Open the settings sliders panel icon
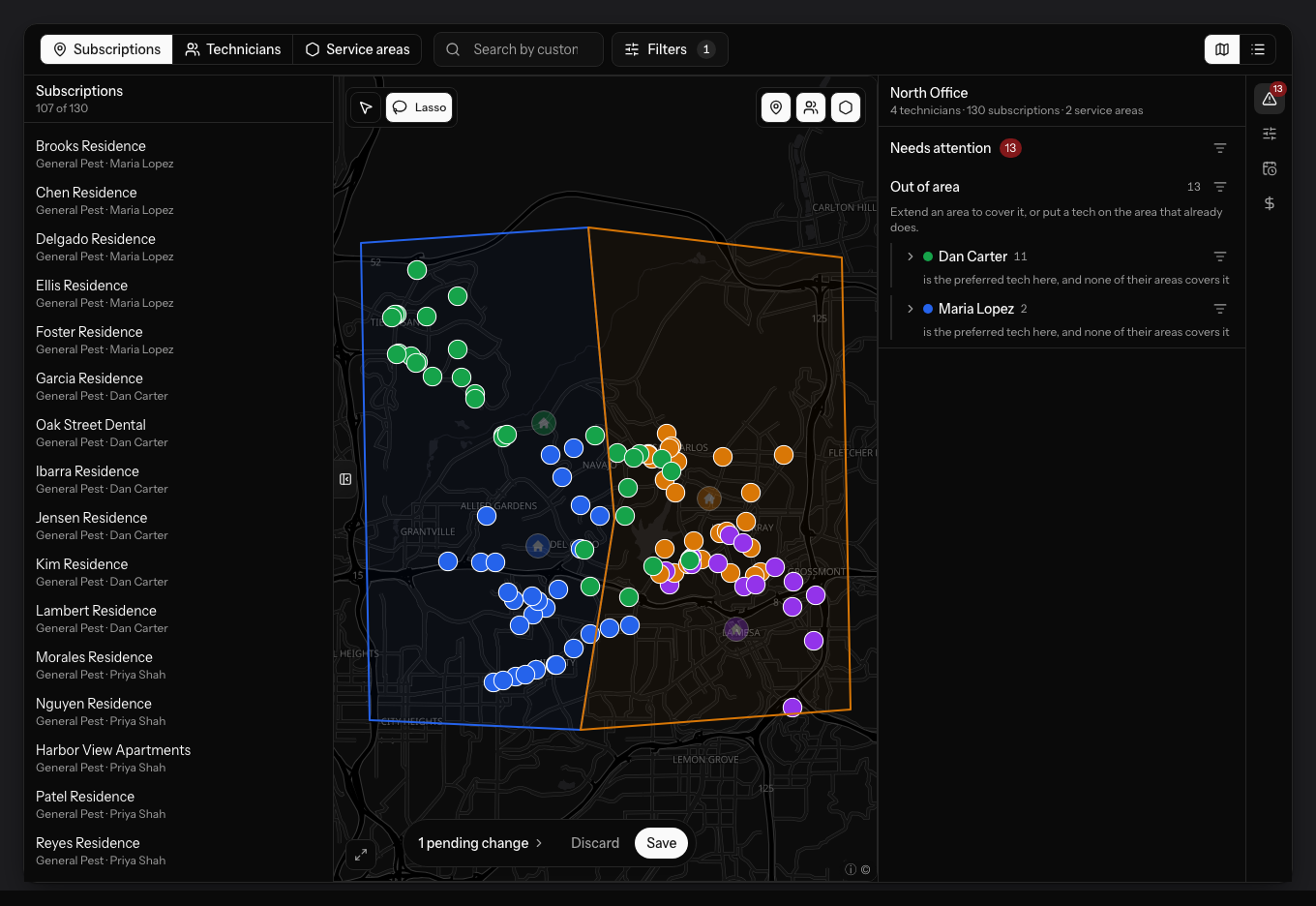Image resolution: width=1316 pixels, height=906 pixels. click(x=1270, y=134)
